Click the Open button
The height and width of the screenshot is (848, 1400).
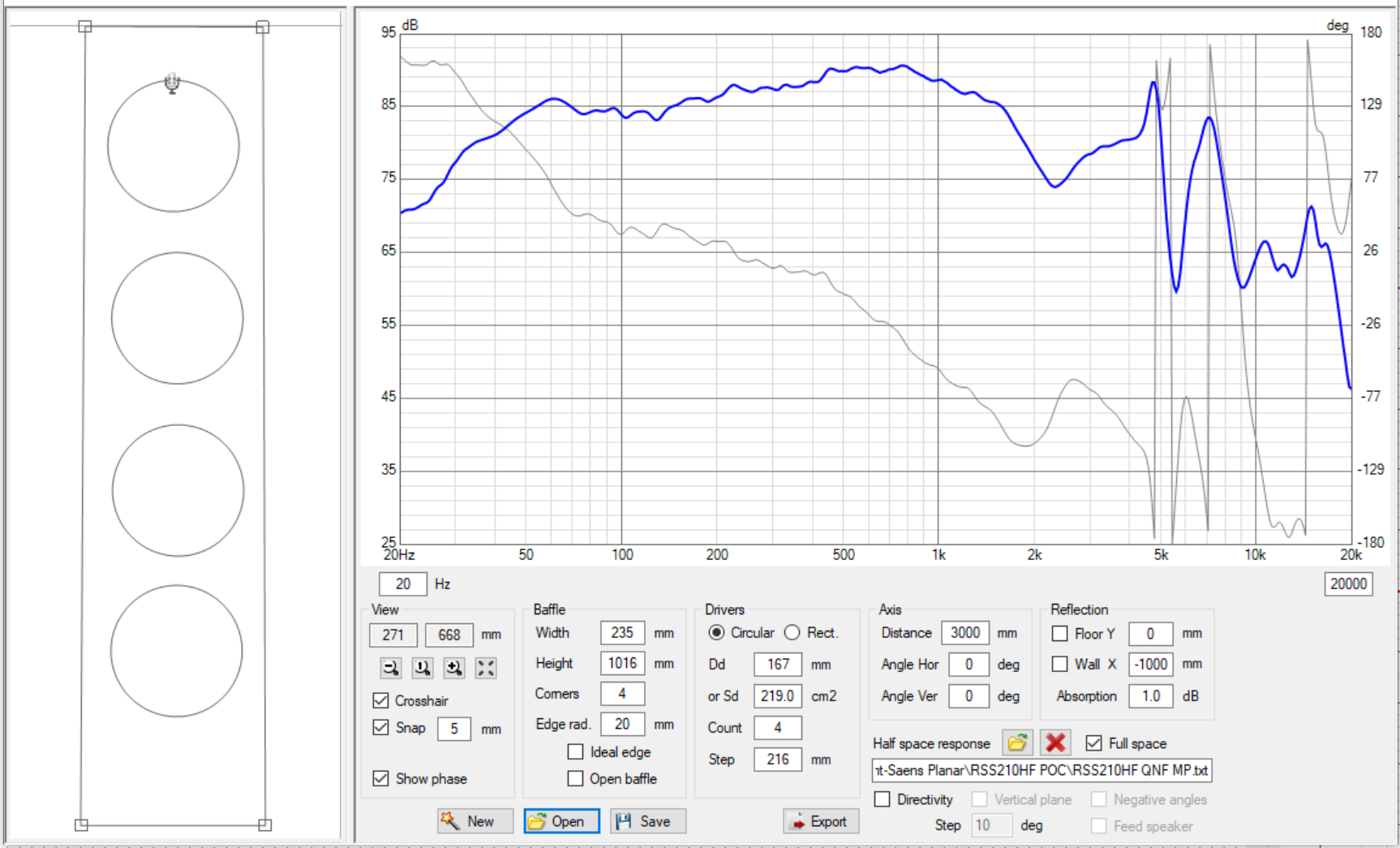coord(561,821)
